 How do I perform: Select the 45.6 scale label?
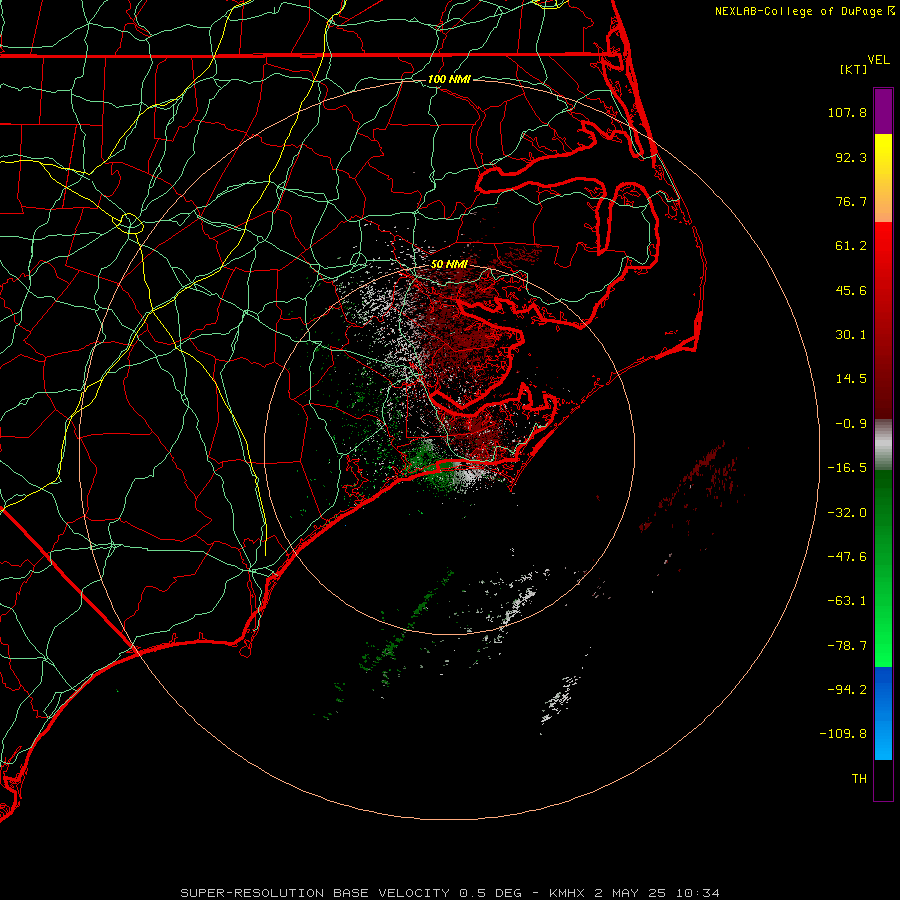pyautogui.click(x=851, y=290)
